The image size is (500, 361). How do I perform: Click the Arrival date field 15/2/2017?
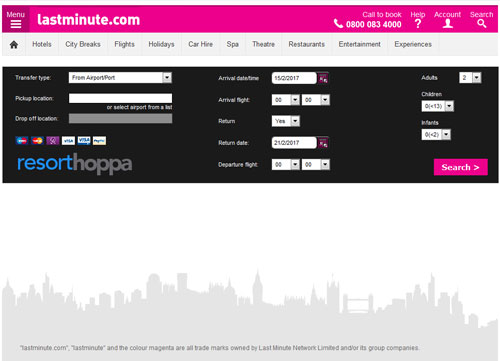pyautogui.click(x=294, y=78)
